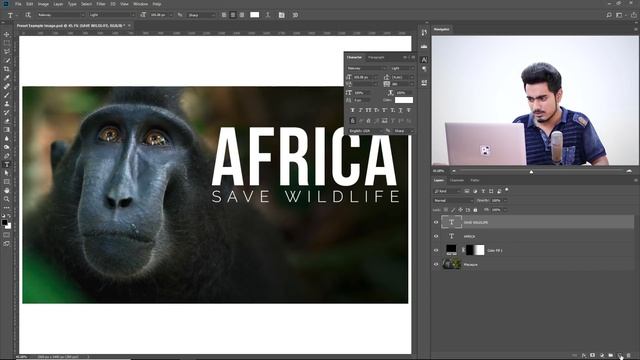Screen dimensions: 640x360
Task: Open language English USA dropdown
Action: click(x=365, y=131)
